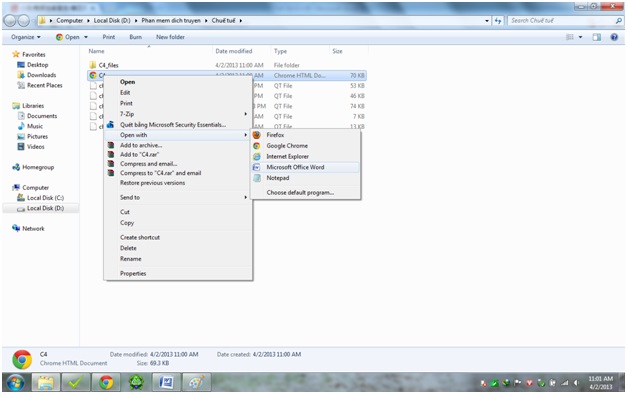Select Recent Places in Favorites
The height and width of the screenshot is (394, 627).
pyautogui.click(x=45, y=85)
